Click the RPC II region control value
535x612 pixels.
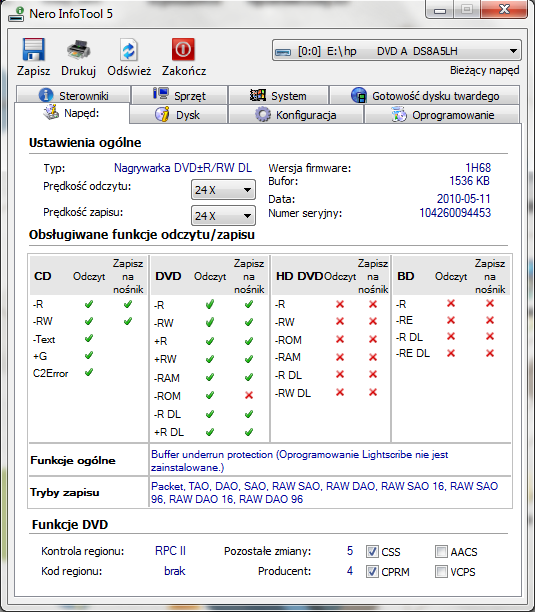171,551
